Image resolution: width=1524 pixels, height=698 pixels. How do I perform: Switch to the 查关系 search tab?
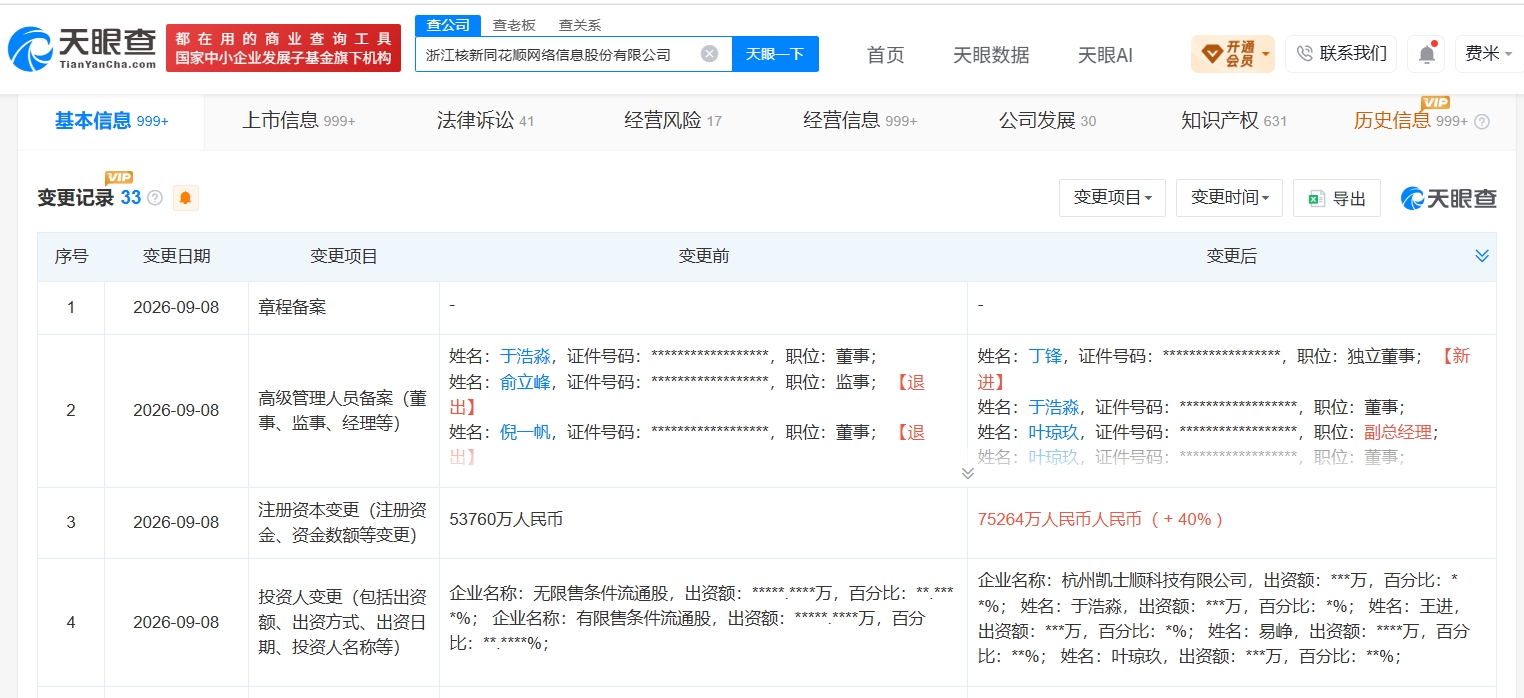point(580,25)
